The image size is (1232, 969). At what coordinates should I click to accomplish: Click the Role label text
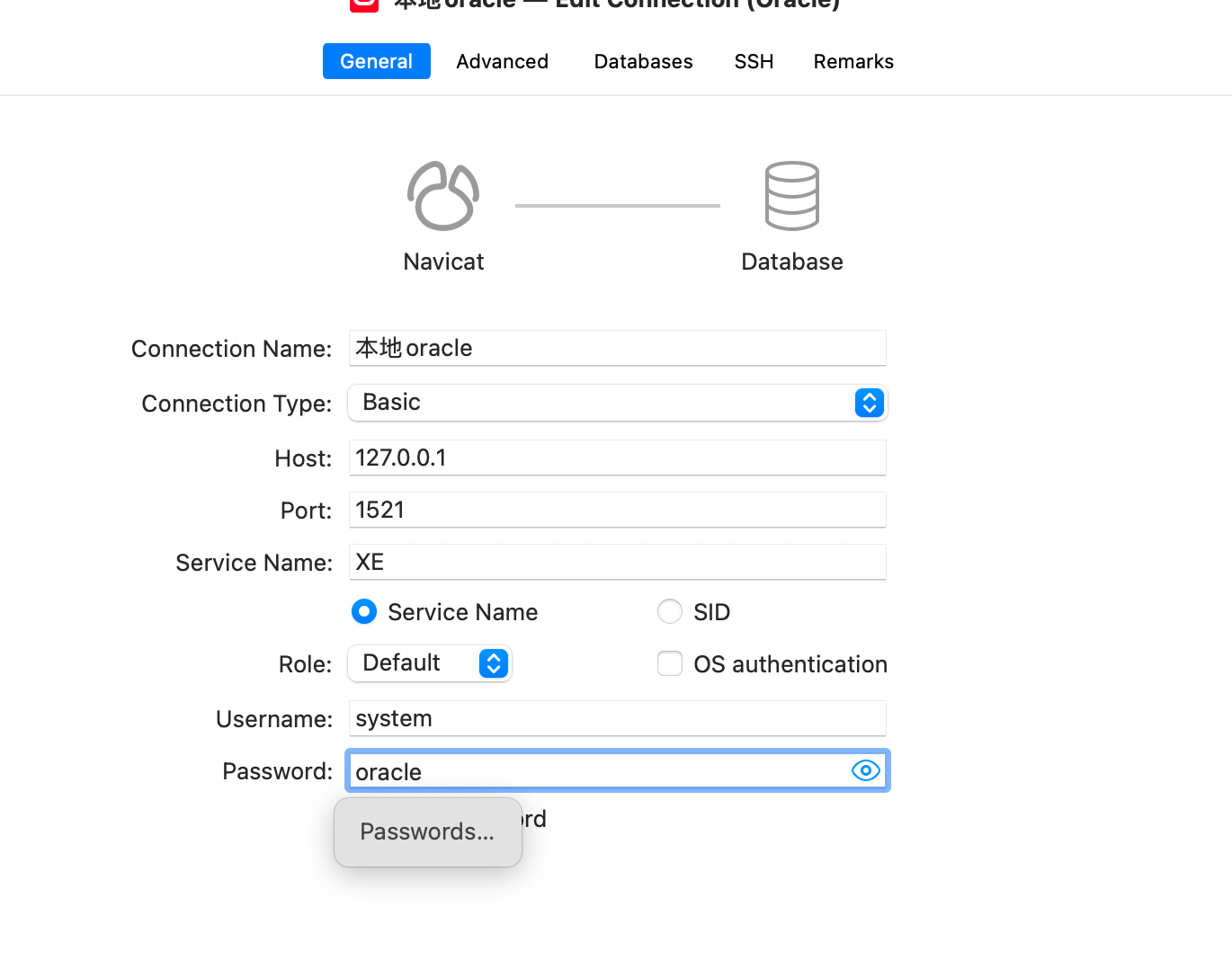pos(305,664)
